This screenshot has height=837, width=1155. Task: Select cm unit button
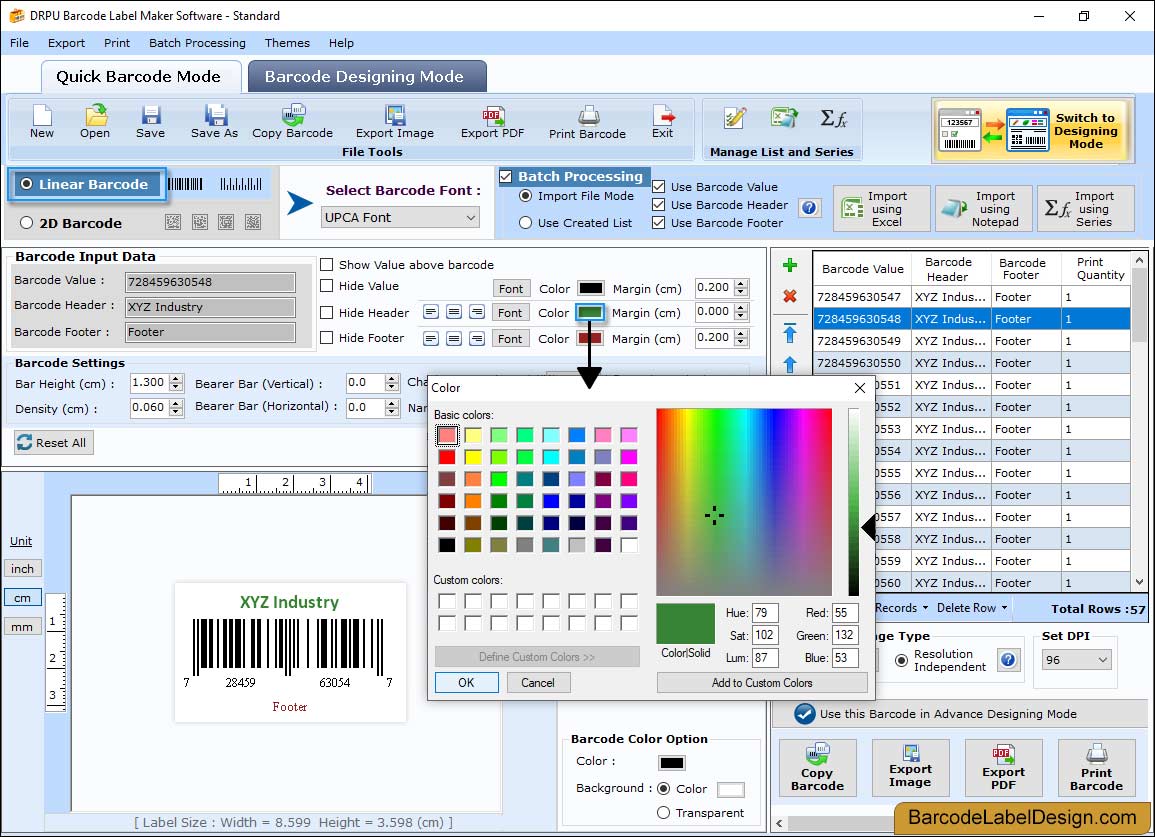tap(22, 598)
